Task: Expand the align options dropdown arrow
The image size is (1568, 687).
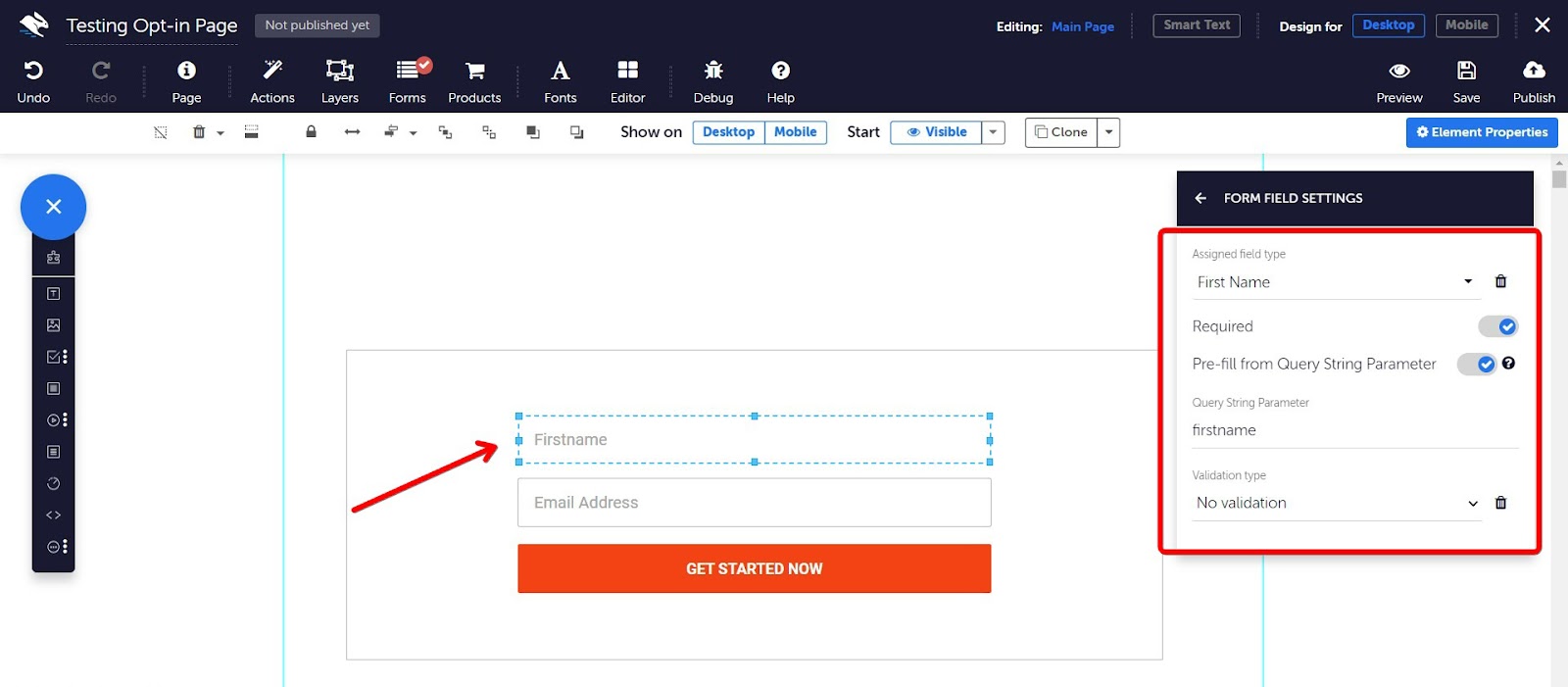Action: tap(413, 133)
